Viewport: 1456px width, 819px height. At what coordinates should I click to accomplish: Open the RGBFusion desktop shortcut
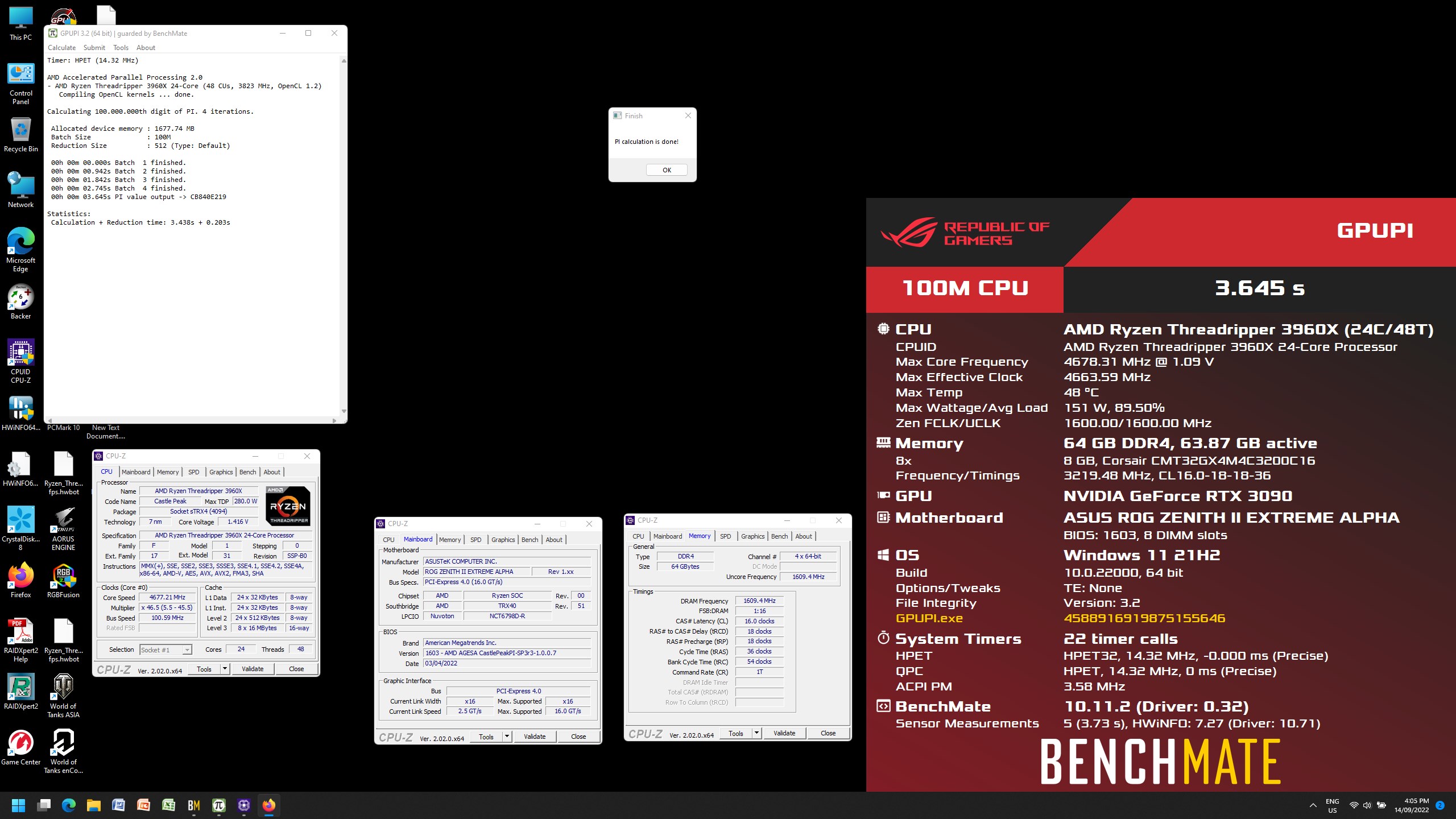click(63, 581)
